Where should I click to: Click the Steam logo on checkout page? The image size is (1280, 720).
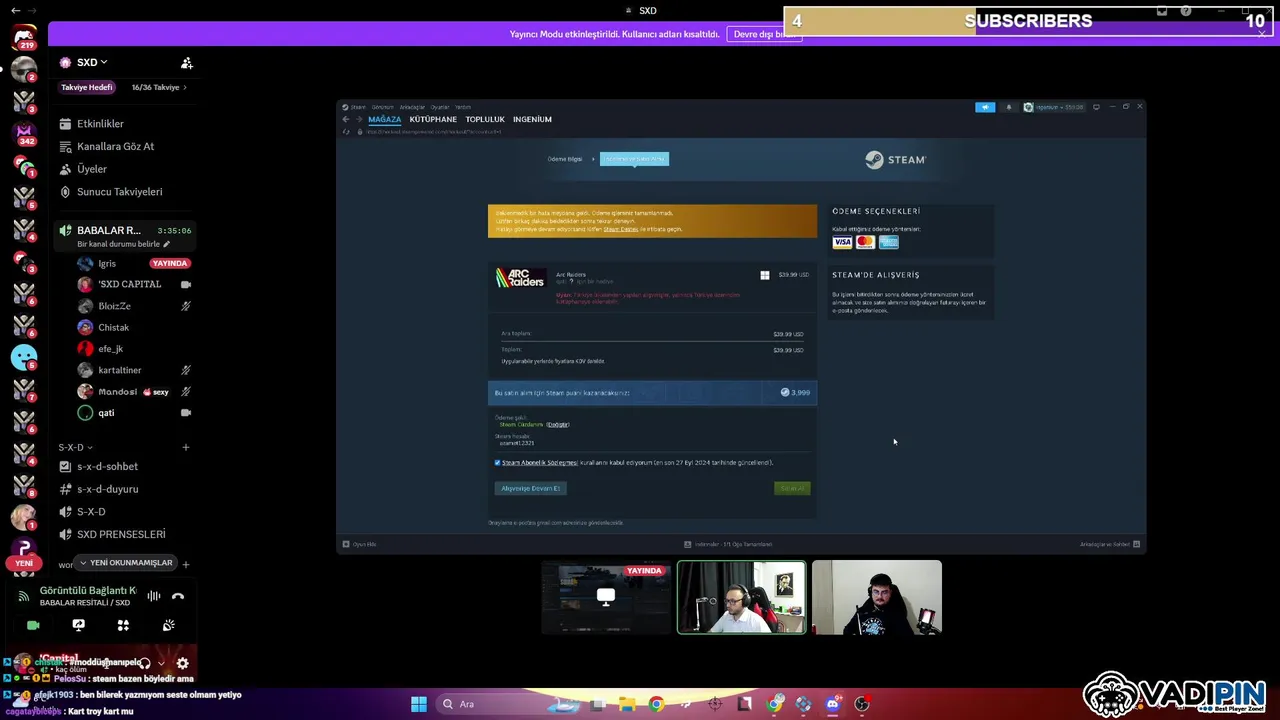click(895, 159)
